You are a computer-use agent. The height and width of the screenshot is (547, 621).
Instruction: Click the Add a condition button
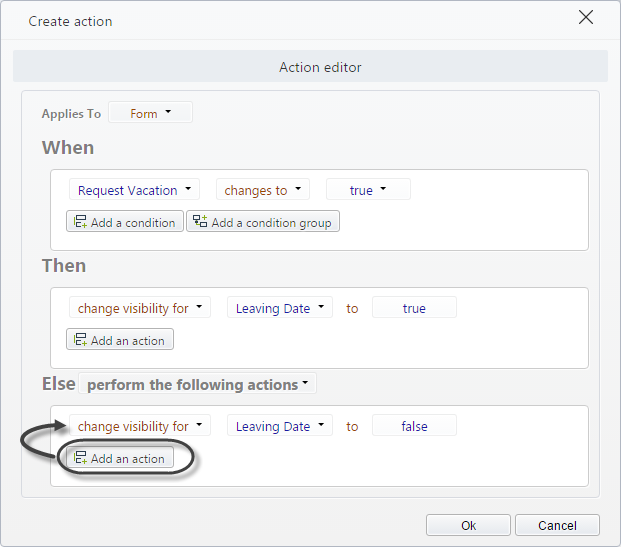point(125,221)
